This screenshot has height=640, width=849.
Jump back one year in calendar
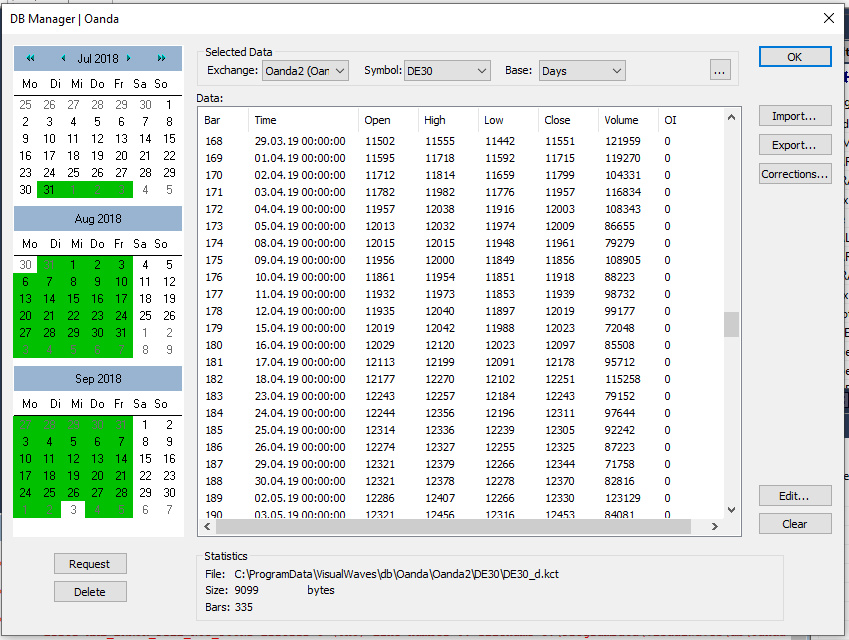[30, 58]
